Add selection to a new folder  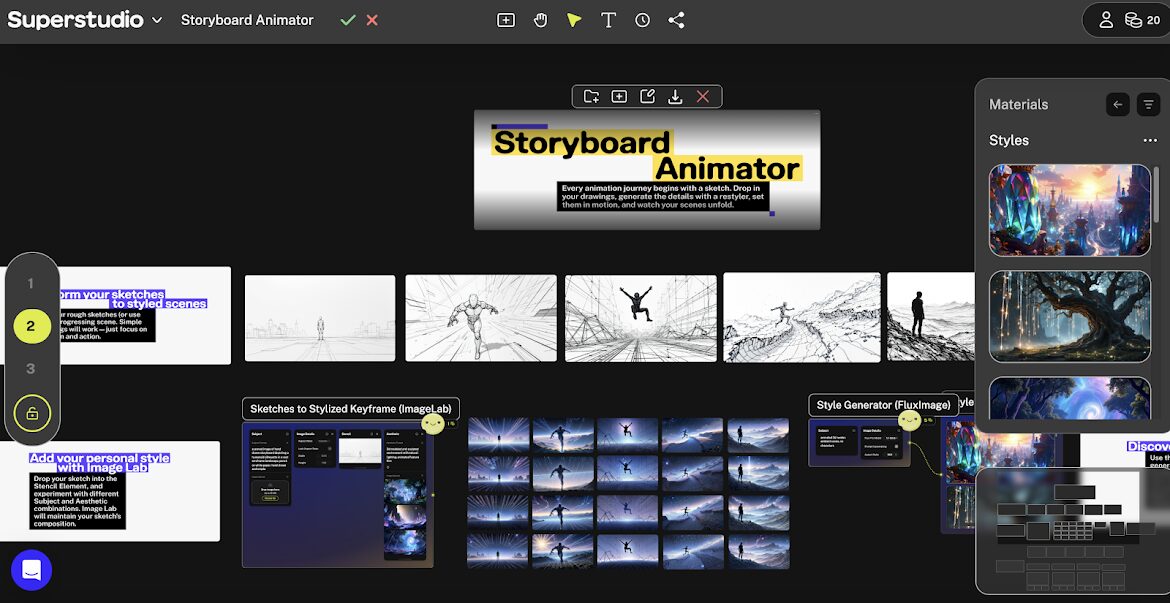tap(591, 96)
